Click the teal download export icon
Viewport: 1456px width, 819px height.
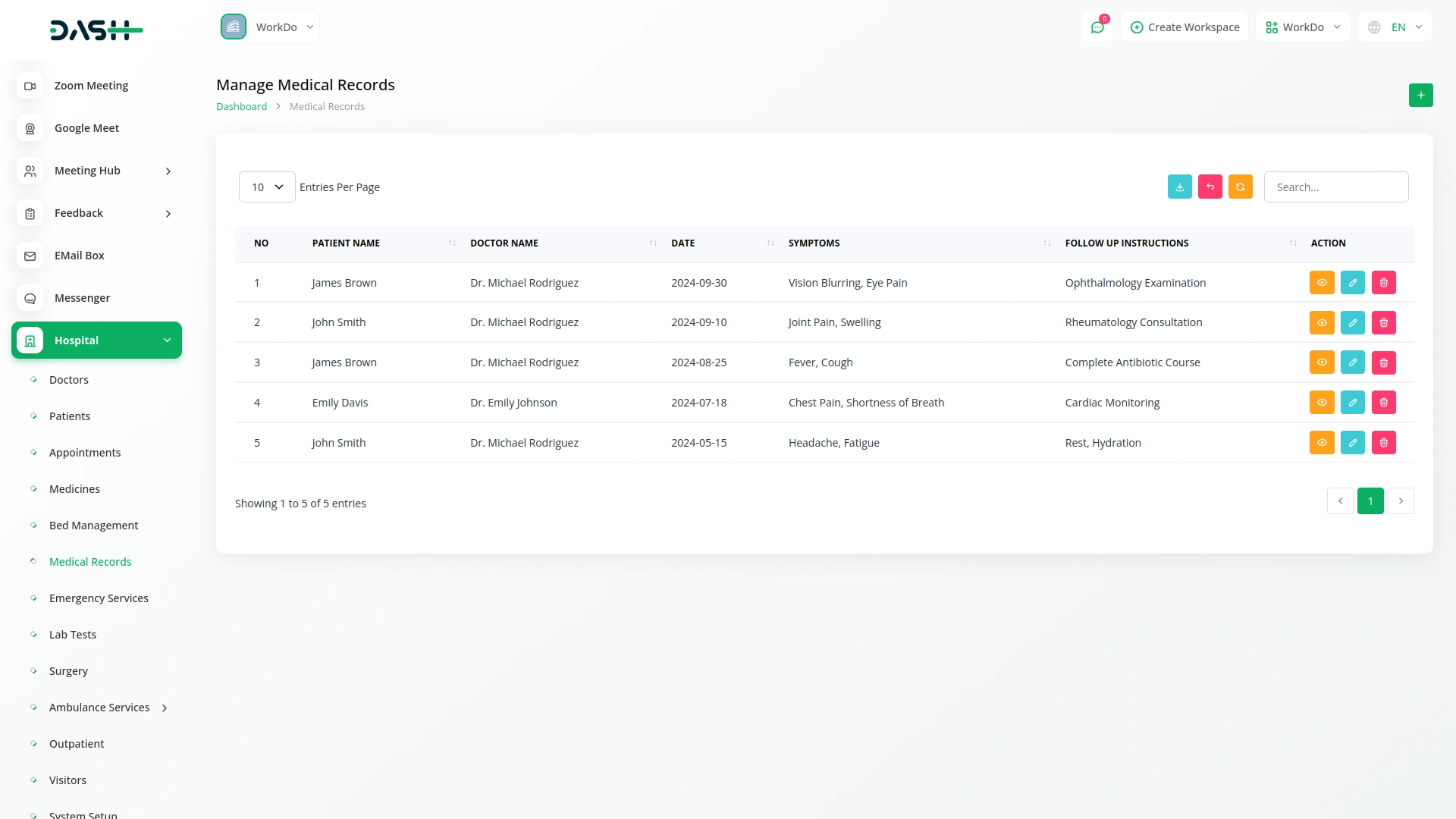click(1179, 187)
